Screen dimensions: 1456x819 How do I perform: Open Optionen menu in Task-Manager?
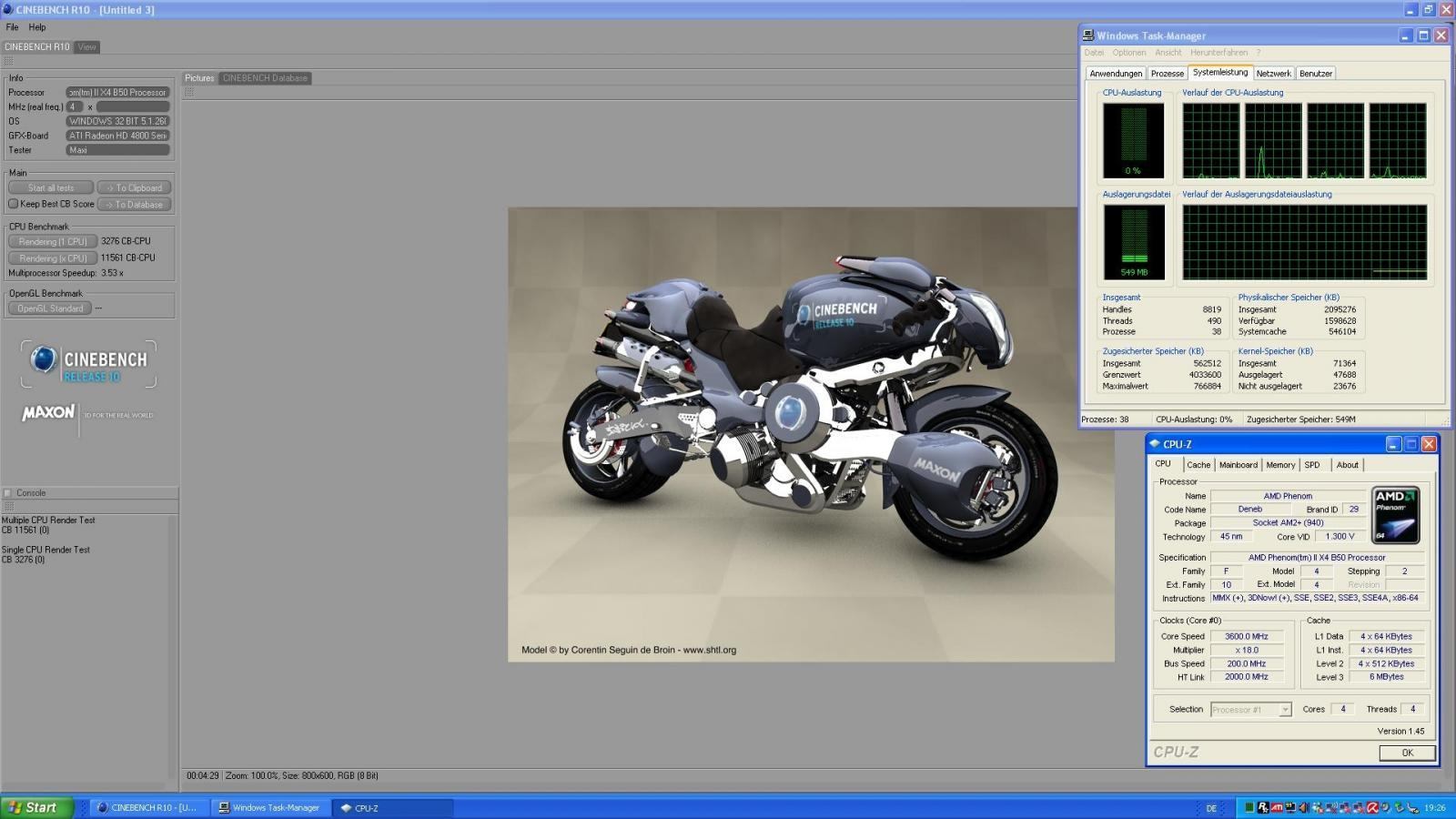point(1129,53)
